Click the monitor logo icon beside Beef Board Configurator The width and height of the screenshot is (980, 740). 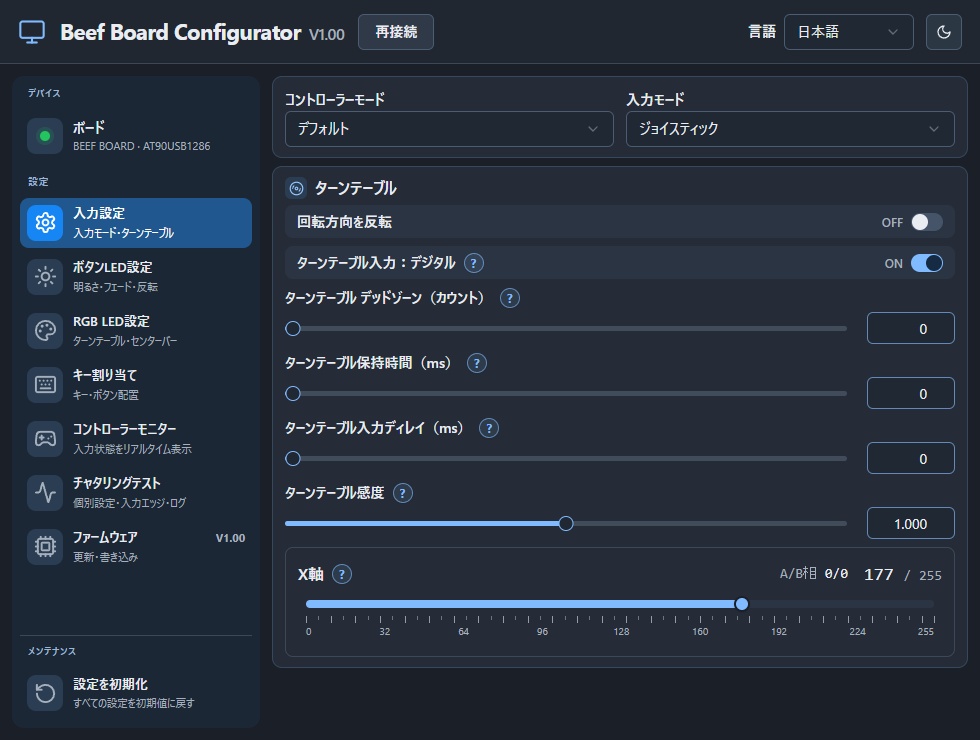point(32,32)
